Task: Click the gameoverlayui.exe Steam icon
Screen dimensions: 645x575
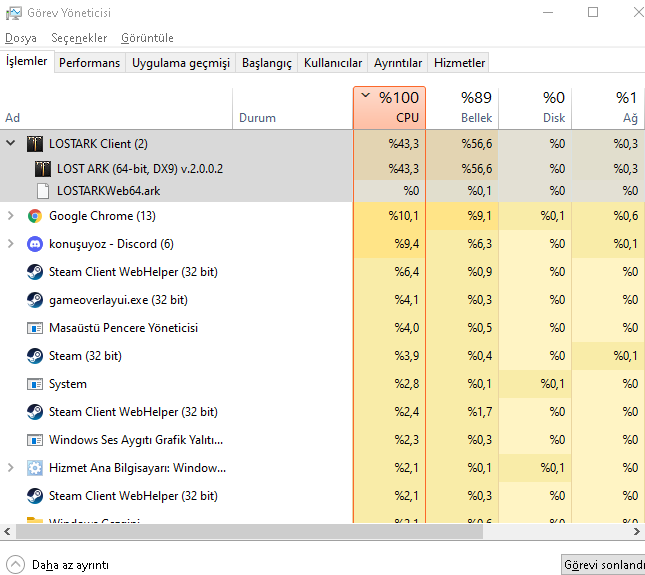Action: 35,300
